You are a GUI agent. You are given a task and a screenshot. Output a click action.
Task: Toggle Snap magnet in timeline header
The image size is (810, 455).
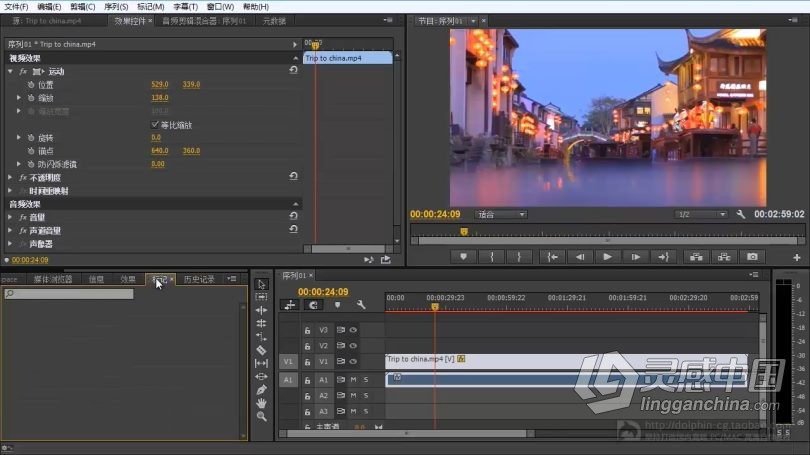[313, 305]
